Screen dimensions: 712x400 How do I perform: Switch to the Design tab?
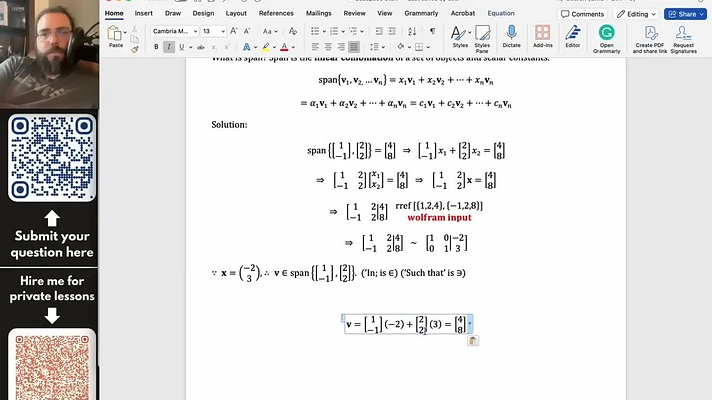(x=203, y=13)
